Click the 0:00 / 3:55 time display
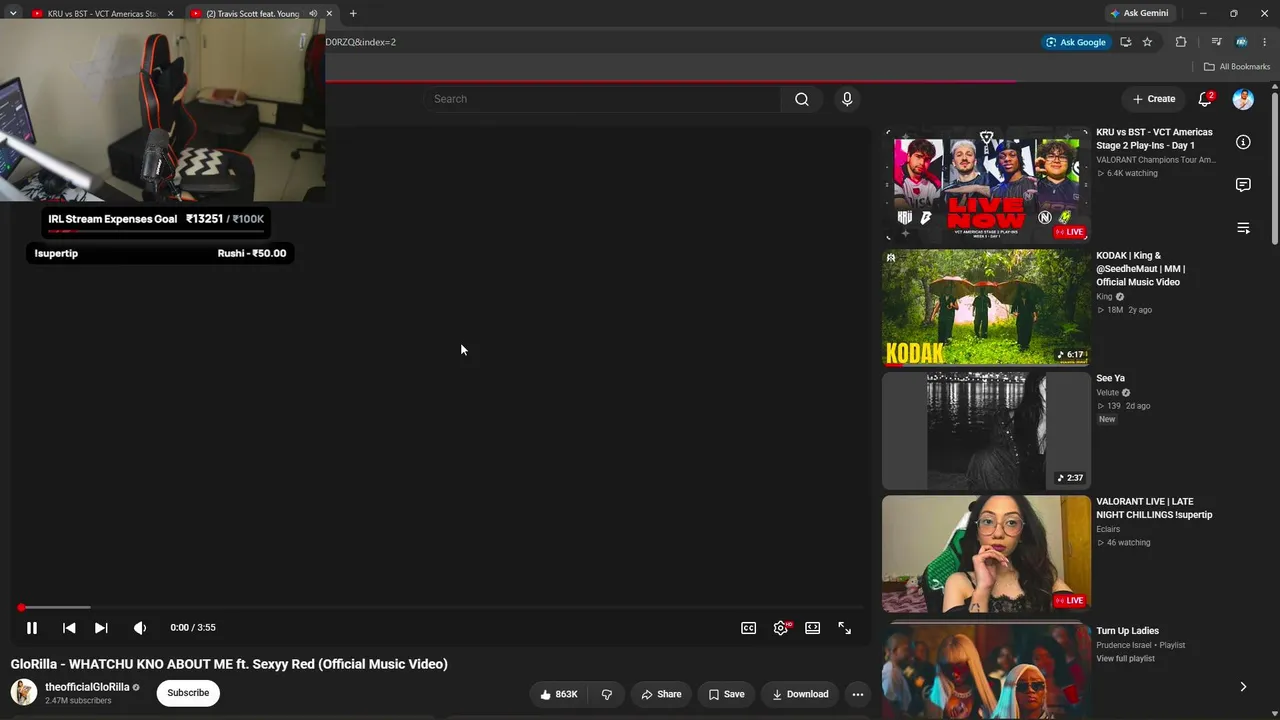Screen dimensions: 1280x720 193,628
